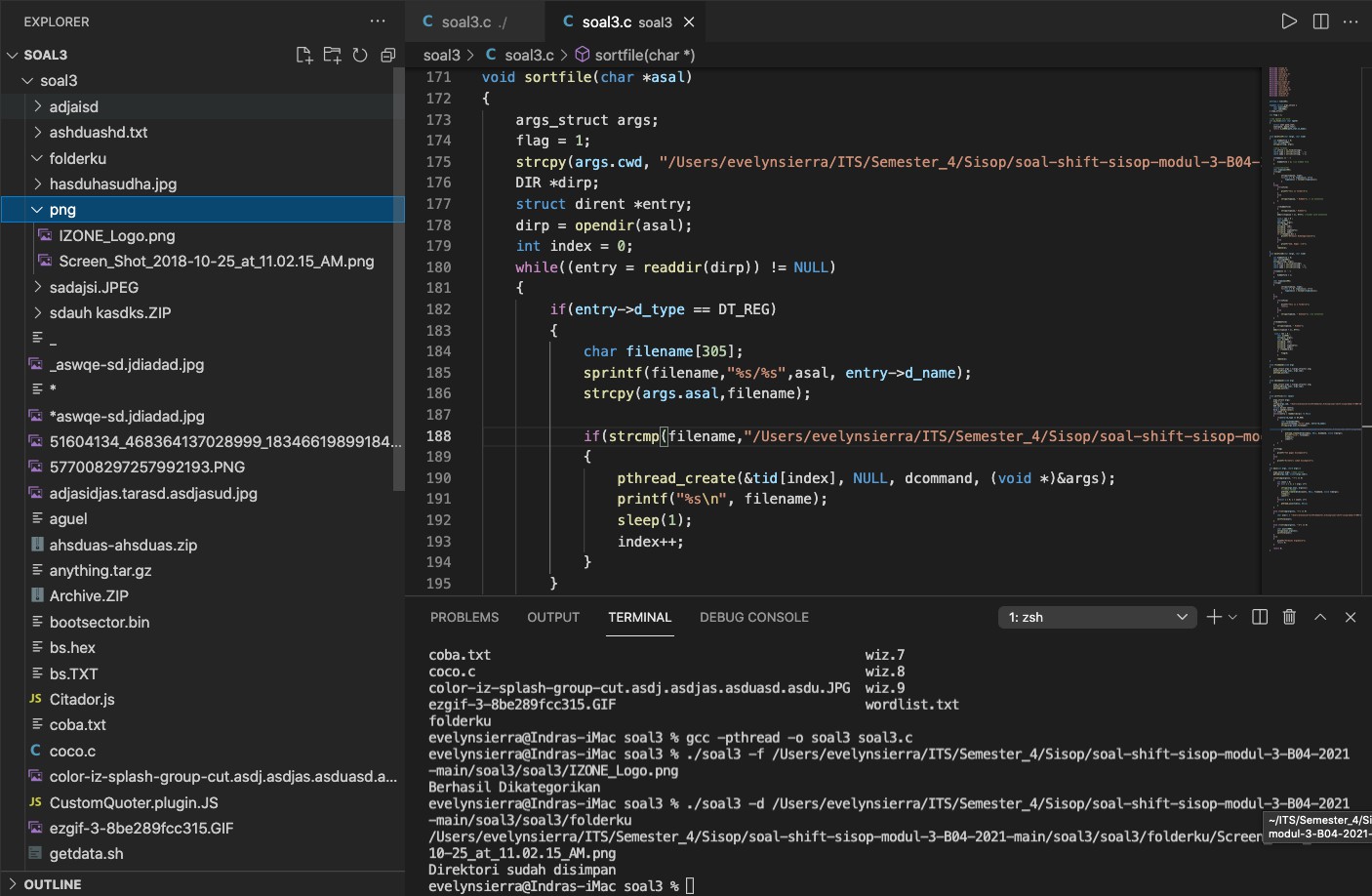Create a new file in the Explorer
Screen dimensions: 1372x896
point(303,55)
